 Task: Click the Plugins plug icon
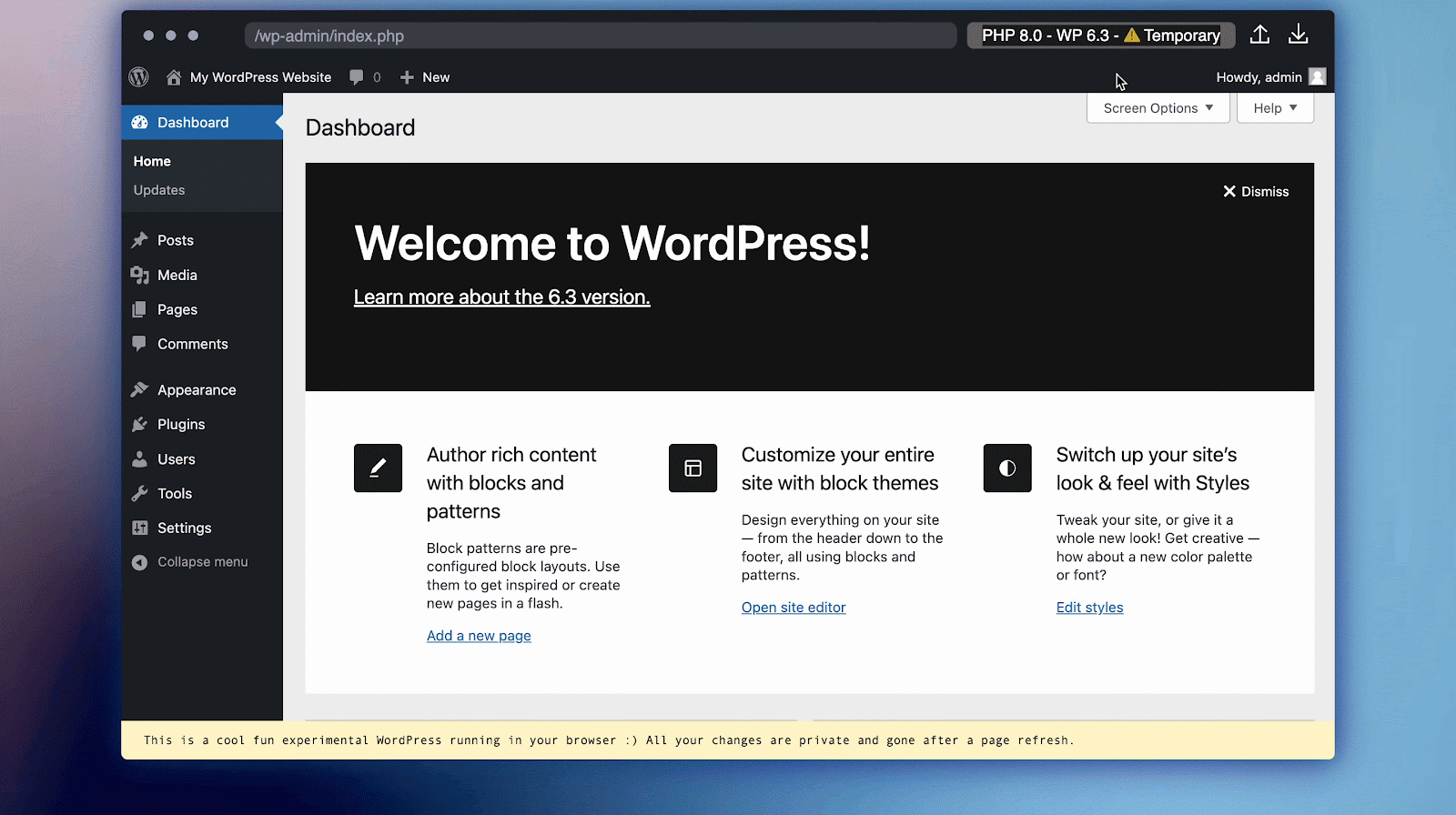coord(139,424)
